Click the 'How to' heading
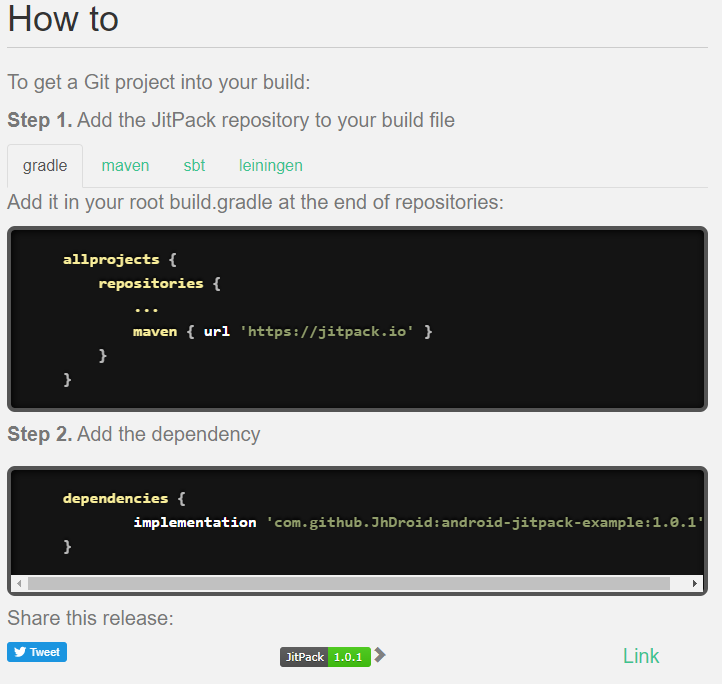The image size is (722, 684). tap(63, 19)
